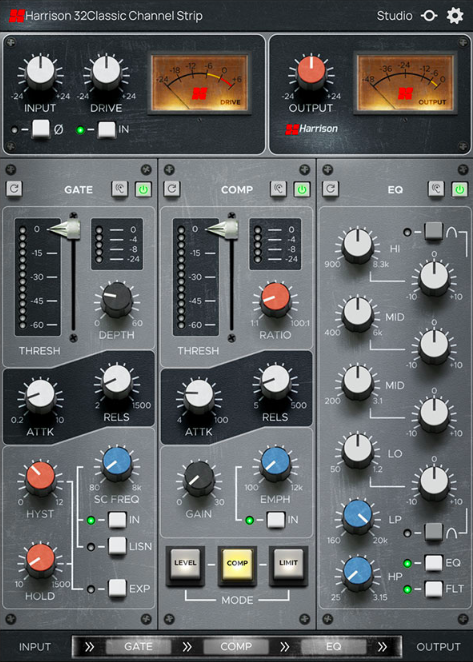Click the red OUTPUT knob

311,72
